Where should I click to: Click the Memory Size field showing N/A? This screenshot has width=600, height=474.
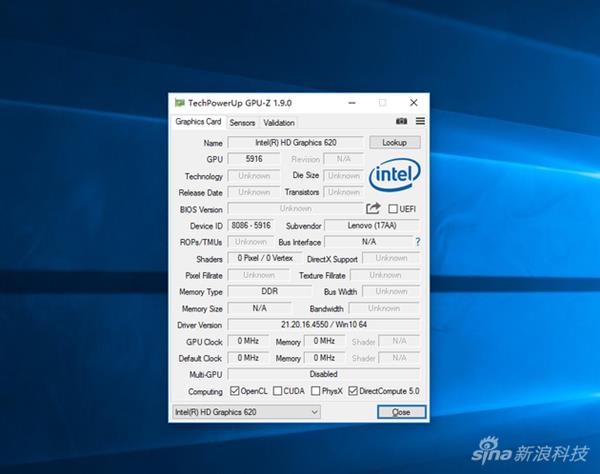click(x=259, y=308)
